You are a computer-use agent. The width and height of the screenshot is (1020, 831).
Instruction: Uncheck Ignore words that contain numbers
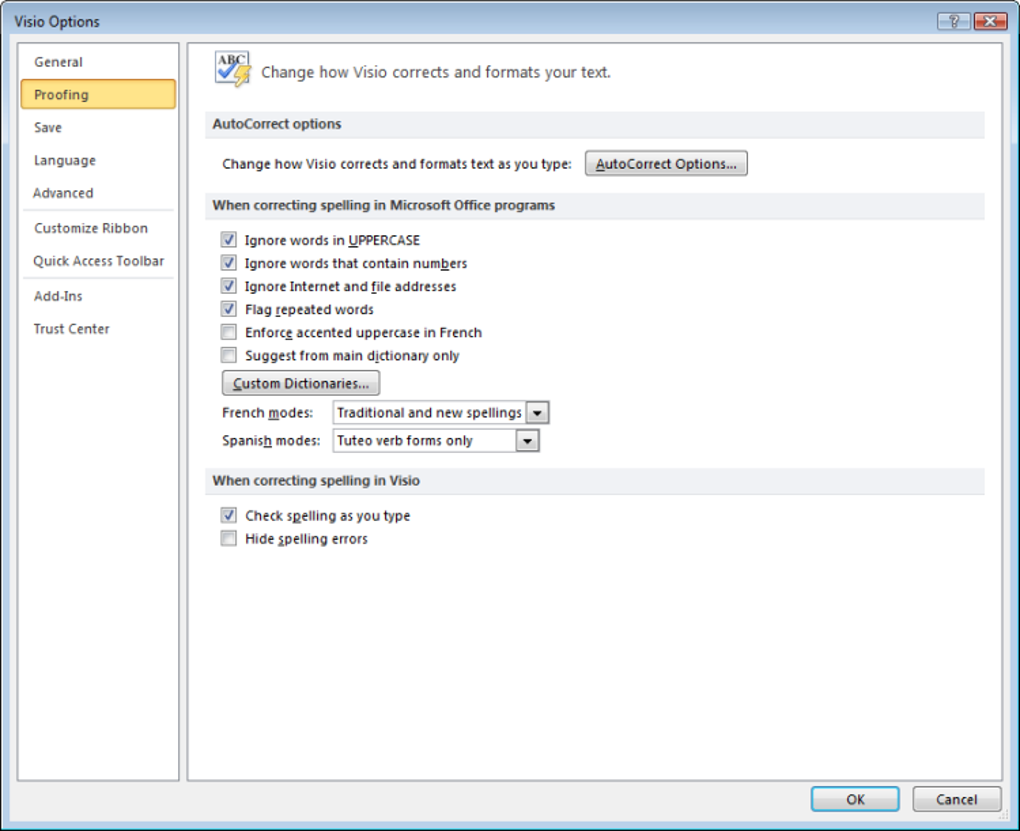pyautogui.click(x=228, y=263)
